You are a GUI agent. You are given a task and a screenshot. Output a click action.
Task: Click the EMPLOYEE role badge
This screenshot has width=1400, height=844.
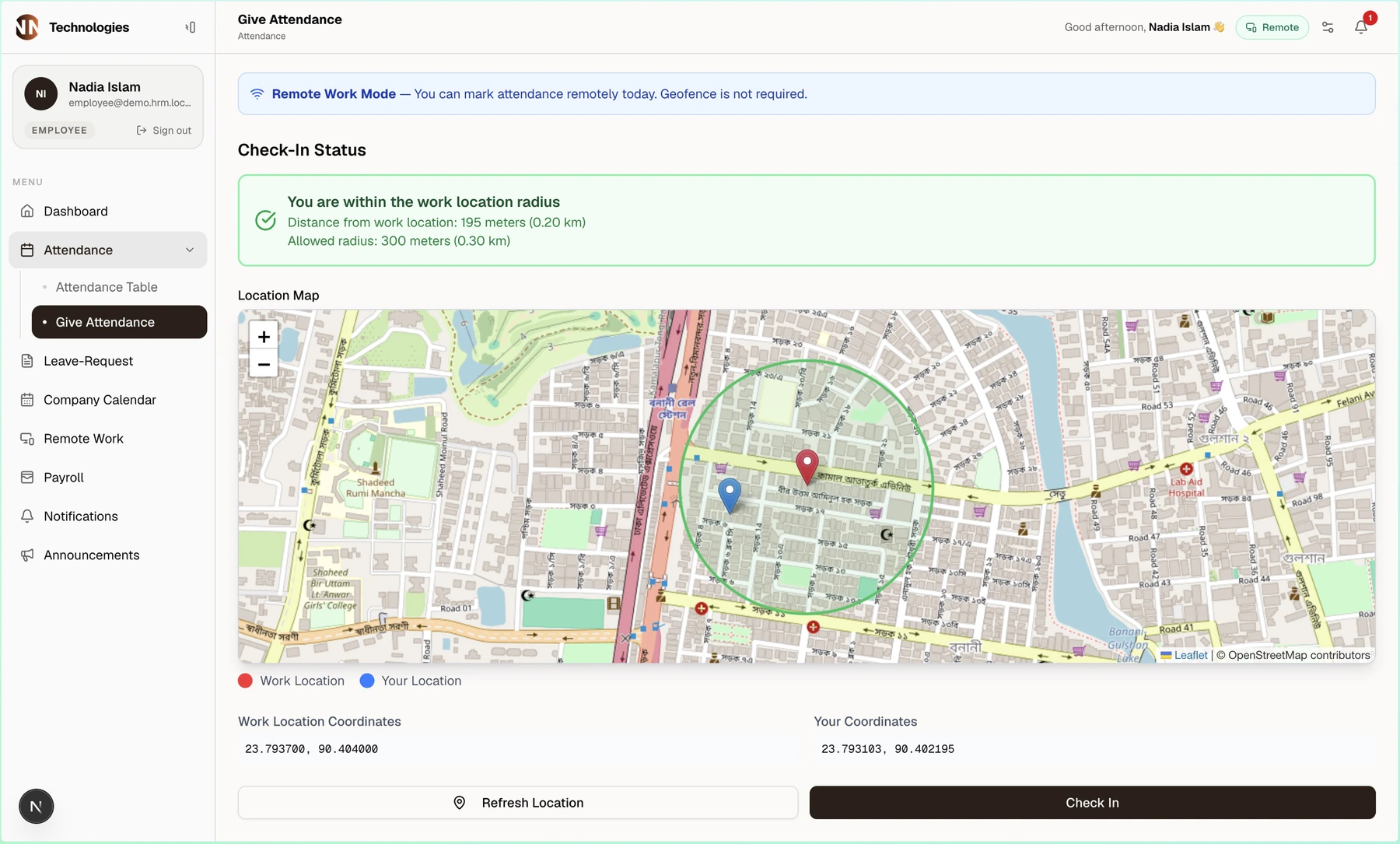[x=59, y=131]
